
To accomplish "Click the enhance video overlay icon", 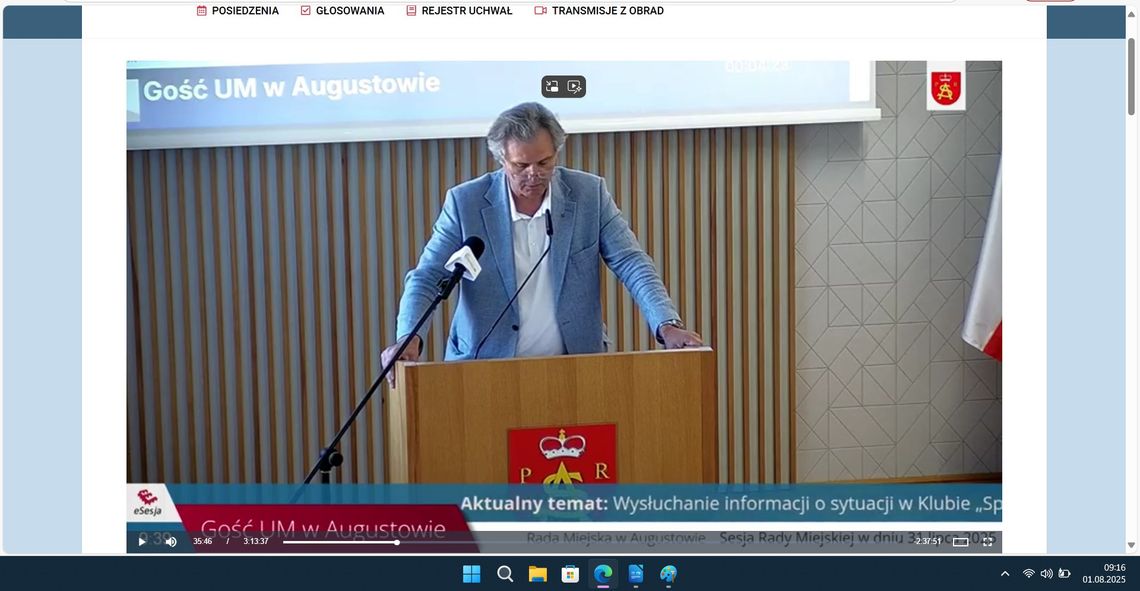I will 574,87.
